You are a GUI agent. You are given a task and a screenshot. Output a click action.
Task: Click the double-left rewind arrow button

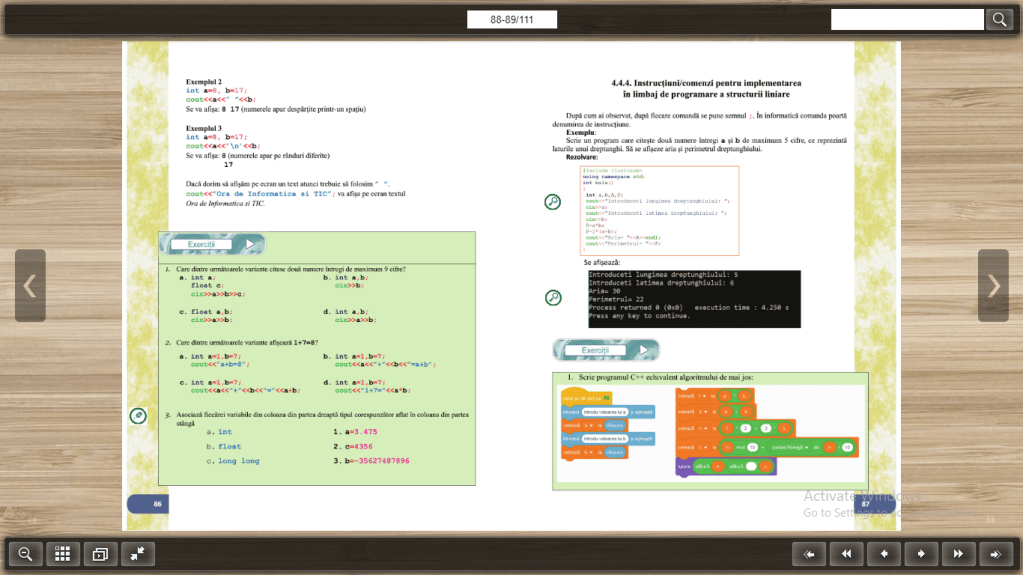pyautogui.click(x=846, y=553)
